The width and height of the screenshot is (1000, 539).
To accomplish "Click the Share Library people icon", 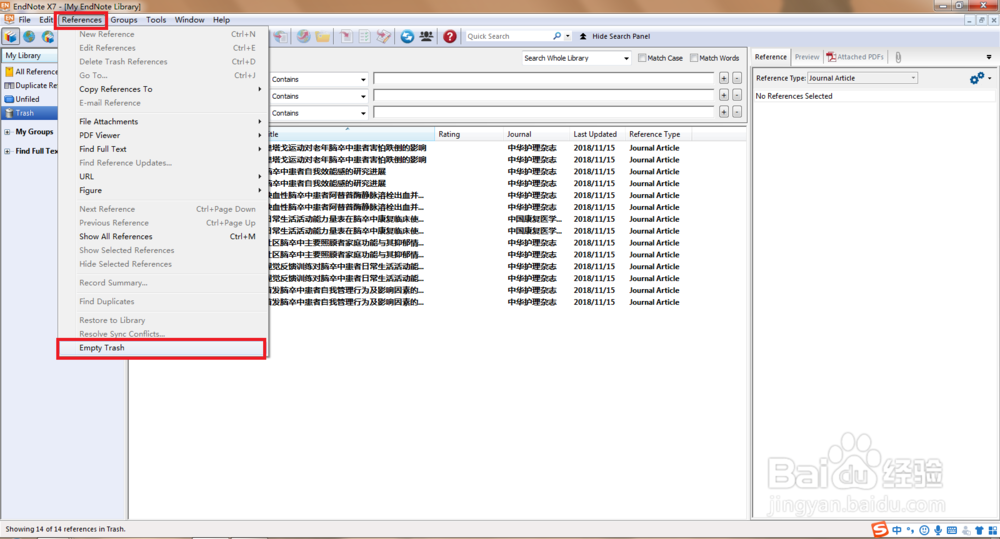I will click(x=426, y=36).
